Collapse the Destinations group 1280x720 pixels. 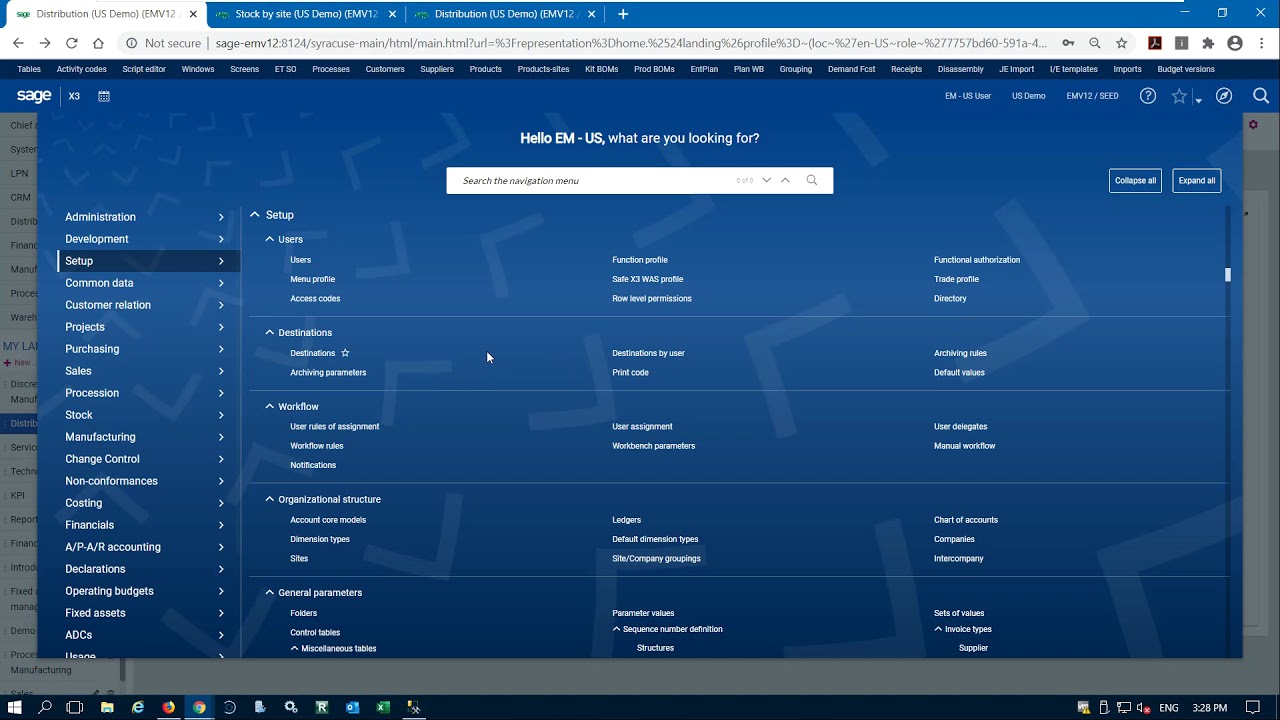point(269,332)
